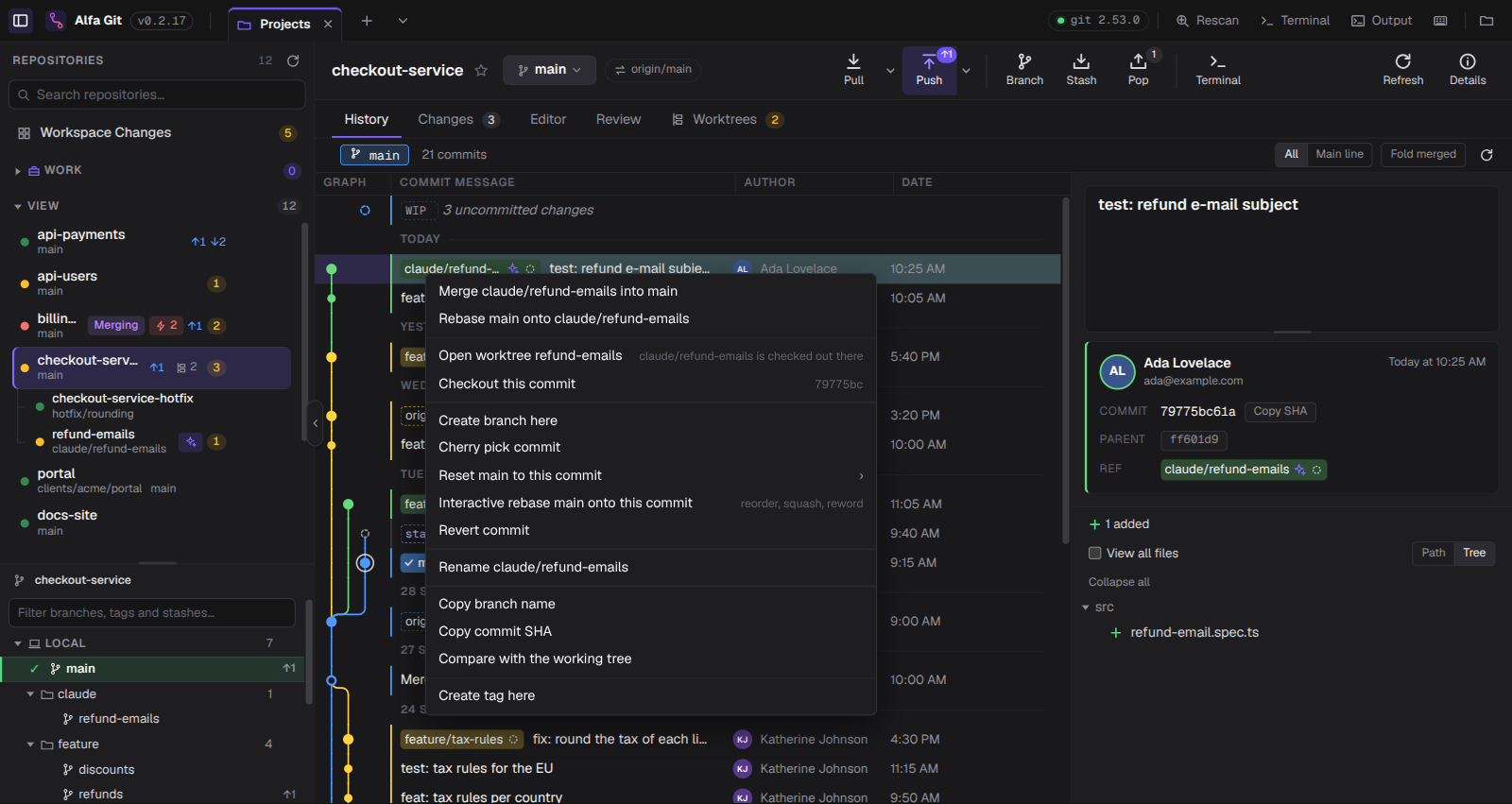Star the checkout-service repository
The width and height of the screenshot is (1512, 804).
coord(481,70)
